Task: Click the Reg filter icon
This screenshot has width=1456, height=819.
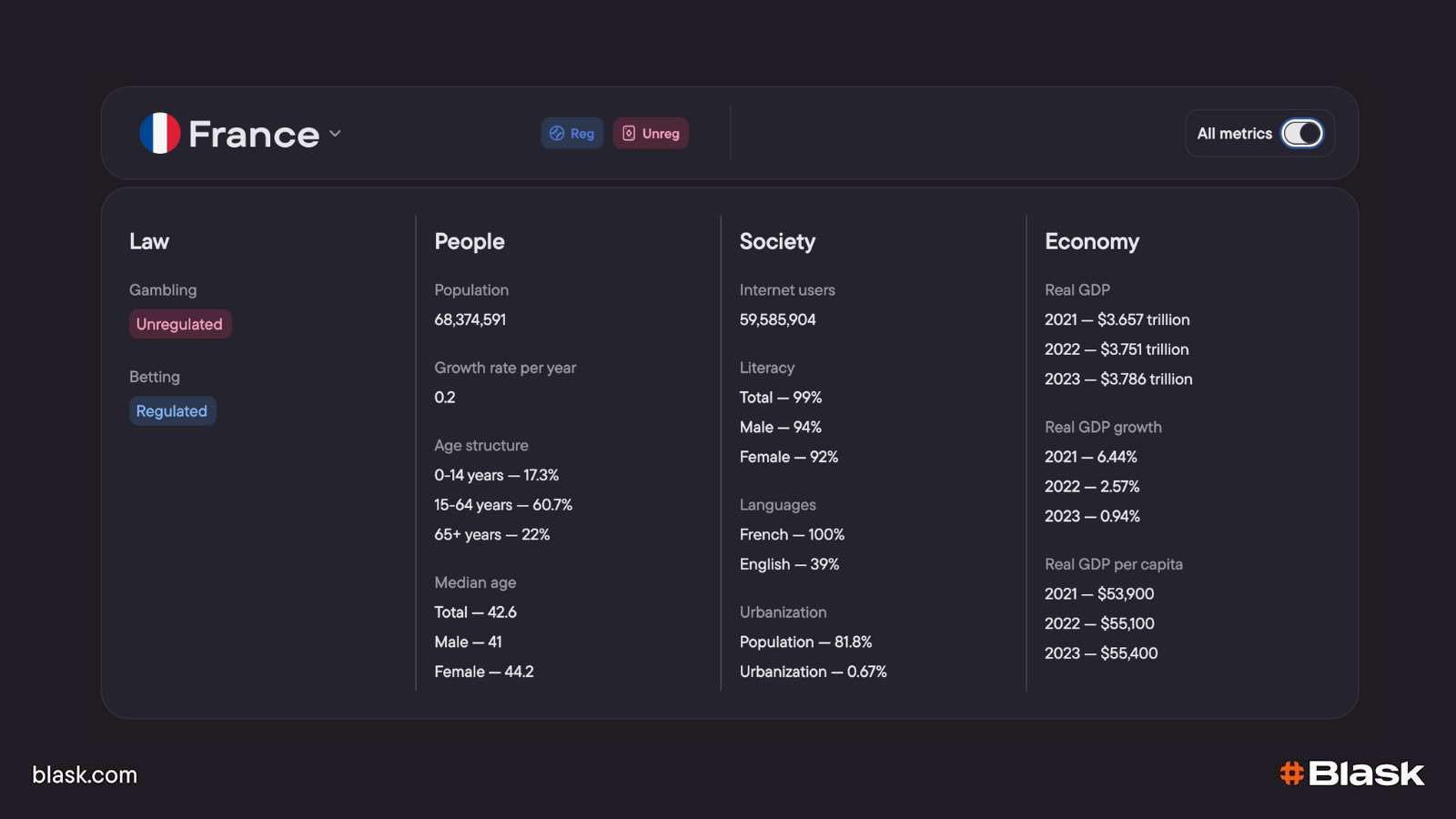Action: pos(557,134)
